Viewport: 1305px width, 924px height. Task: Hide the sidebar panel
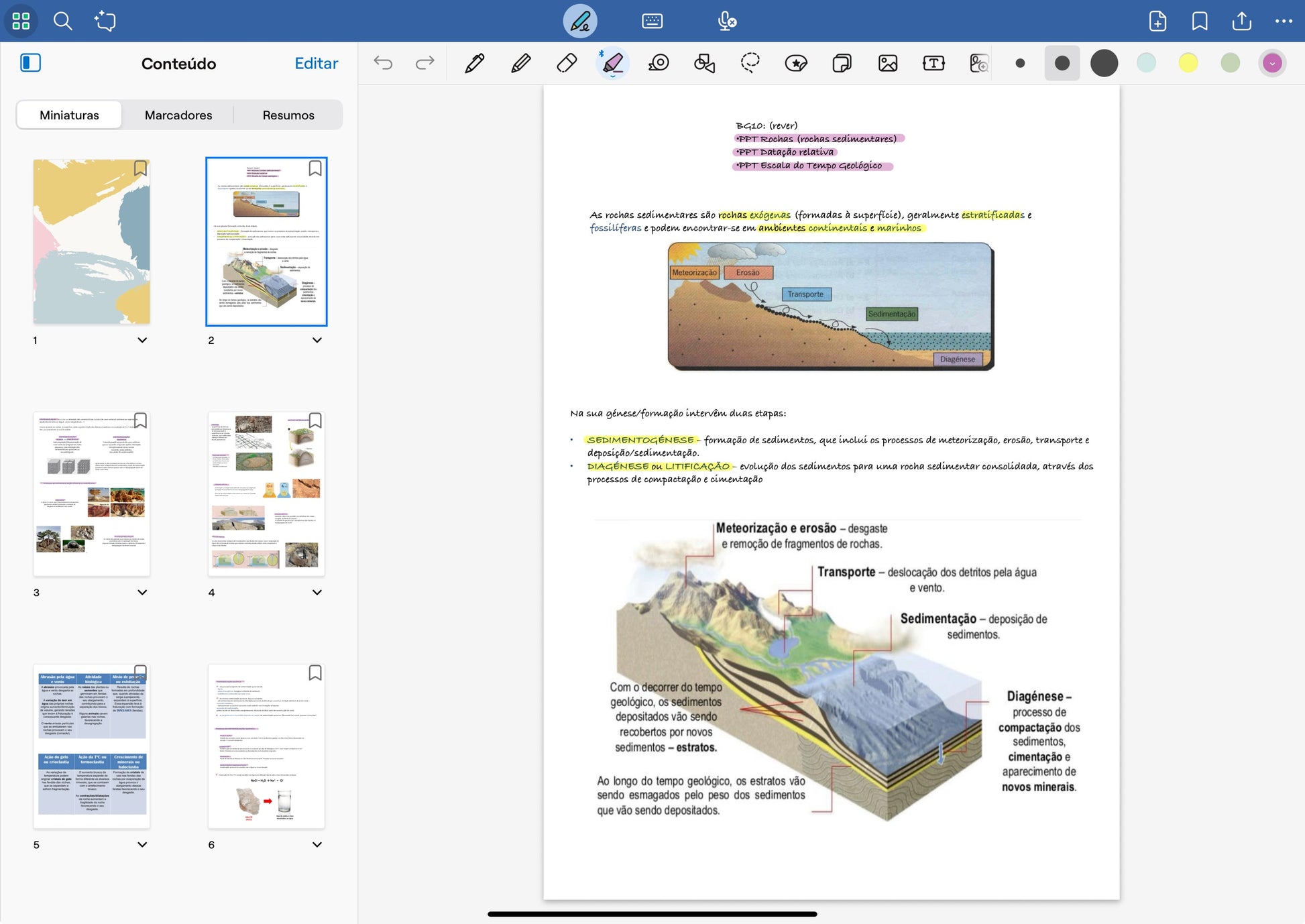point(31,63)
